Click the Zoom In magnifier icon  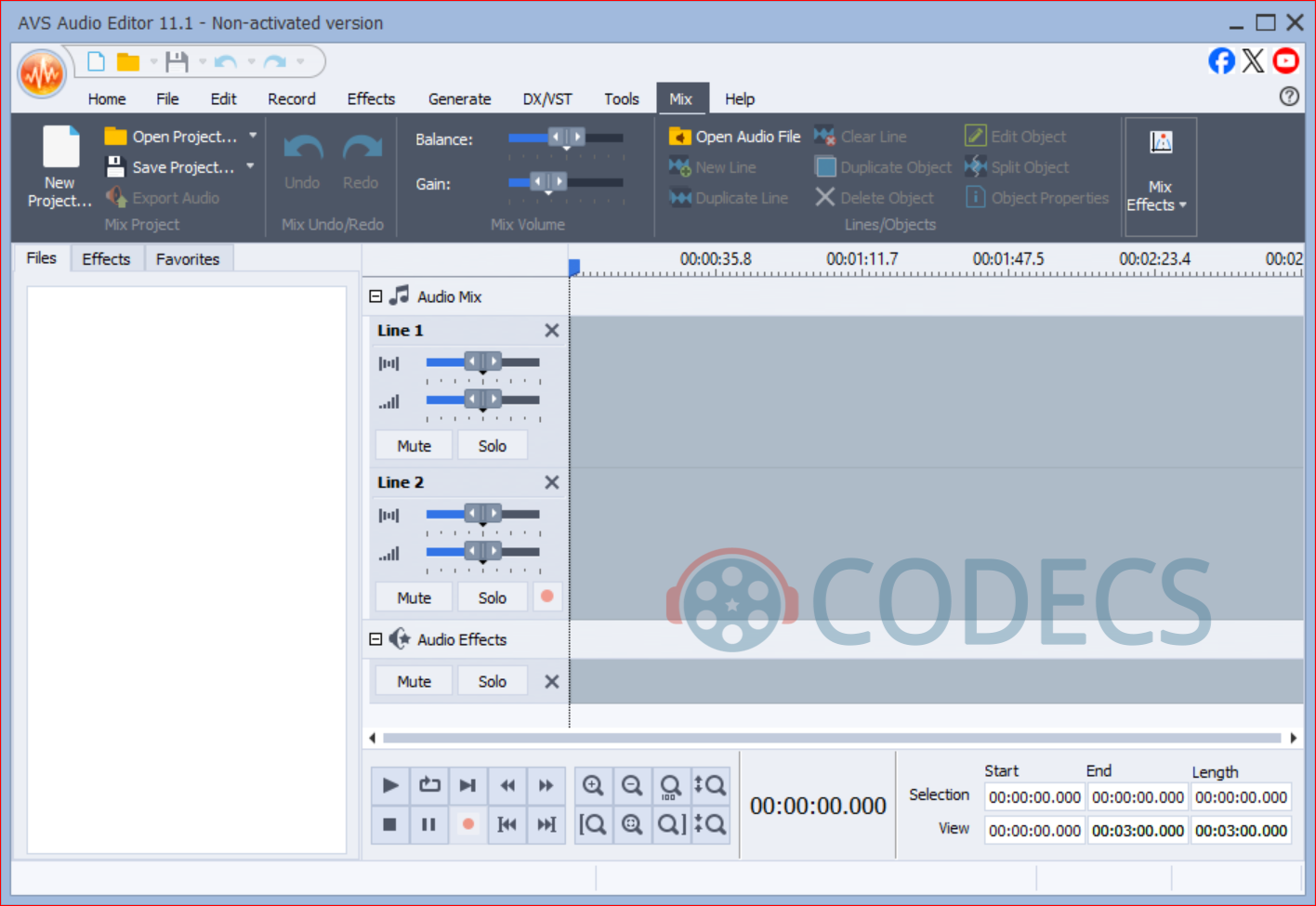pos(593,786)
